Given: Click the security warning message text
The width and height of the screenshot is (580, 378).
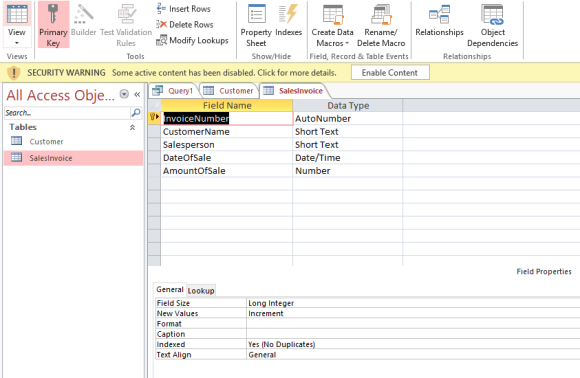Looking at the screenshot, I should point(224,72).
